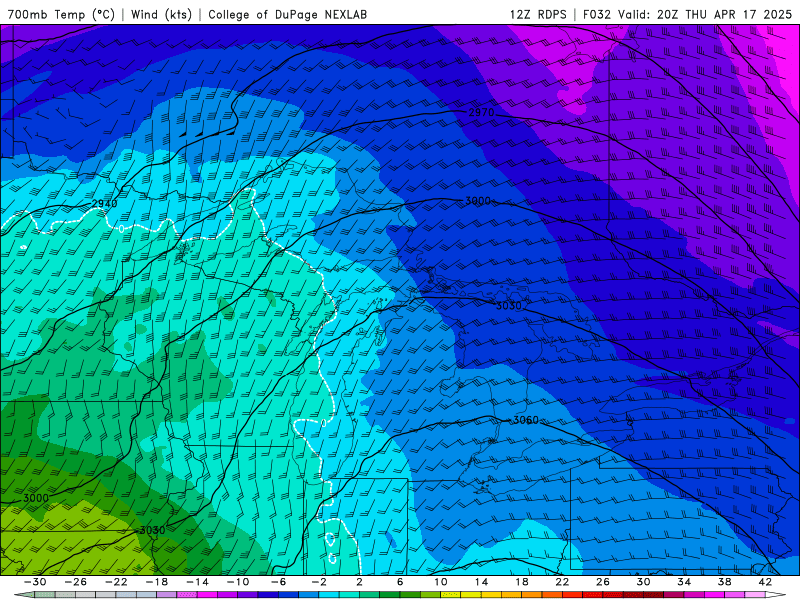Click the -18 colorbar scale label
The width and height of the screenshot is (800, 600).
[x=157, y=582]
